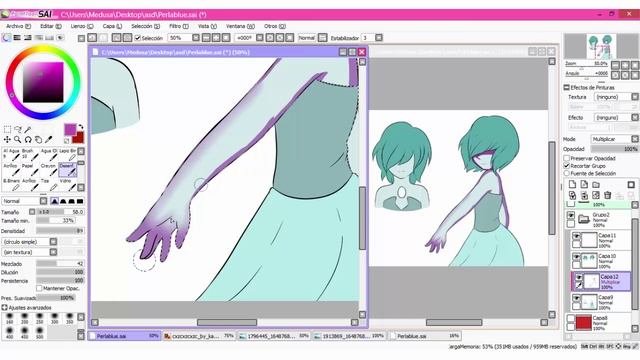Create a new layer folder
This screenshot has height=360, width=640.
[596, 184]
